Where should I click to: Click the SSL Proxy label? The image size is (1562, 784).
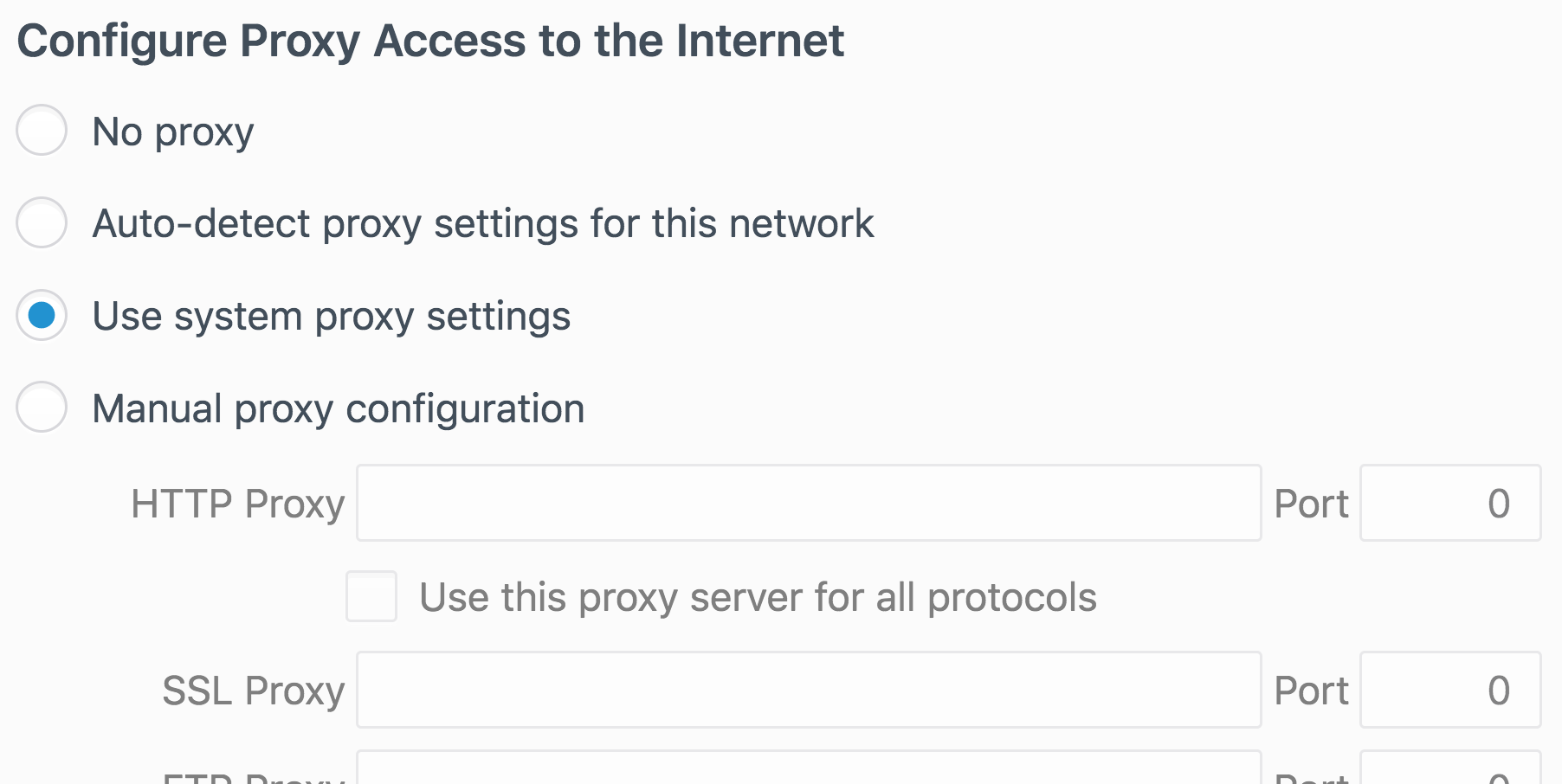(x=254, y=690)
